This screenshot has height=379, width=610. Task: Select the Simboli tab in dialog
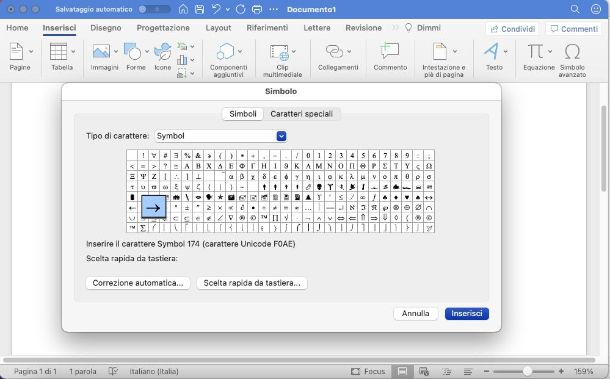click(243, 114)
